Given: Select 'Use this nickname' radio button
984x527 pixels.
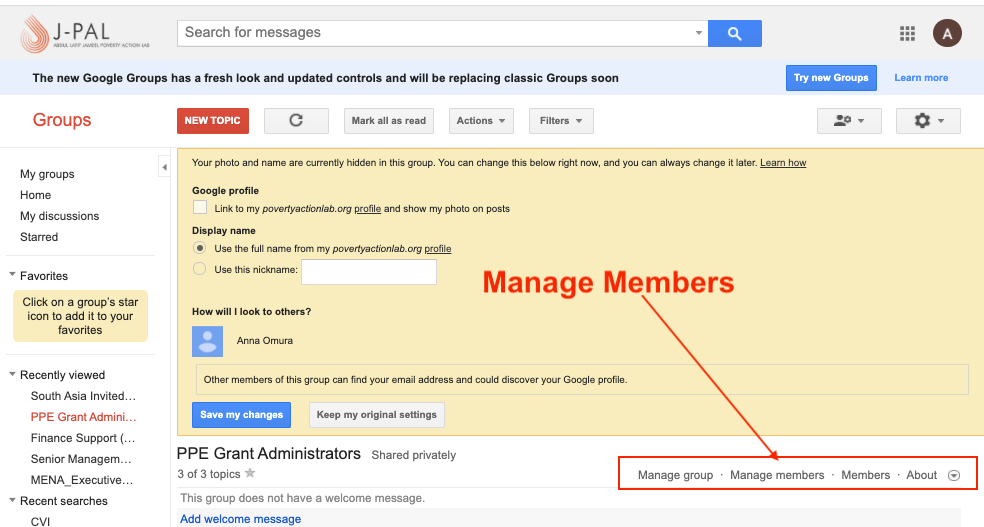Looking at the screenshot, I should (x=200, y=269).
